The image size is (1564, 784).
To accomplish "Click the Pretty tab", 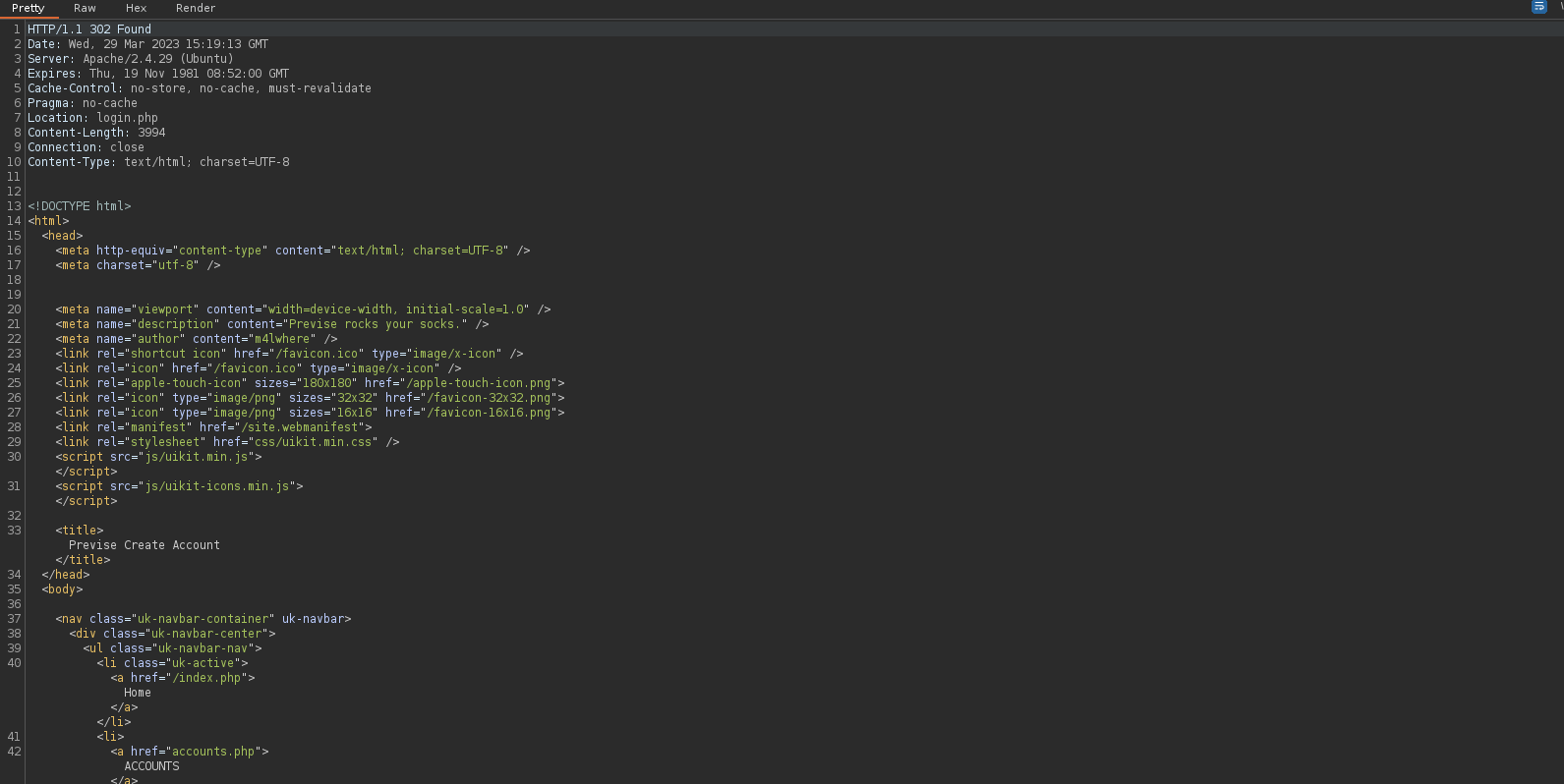I will click(29, 8).
